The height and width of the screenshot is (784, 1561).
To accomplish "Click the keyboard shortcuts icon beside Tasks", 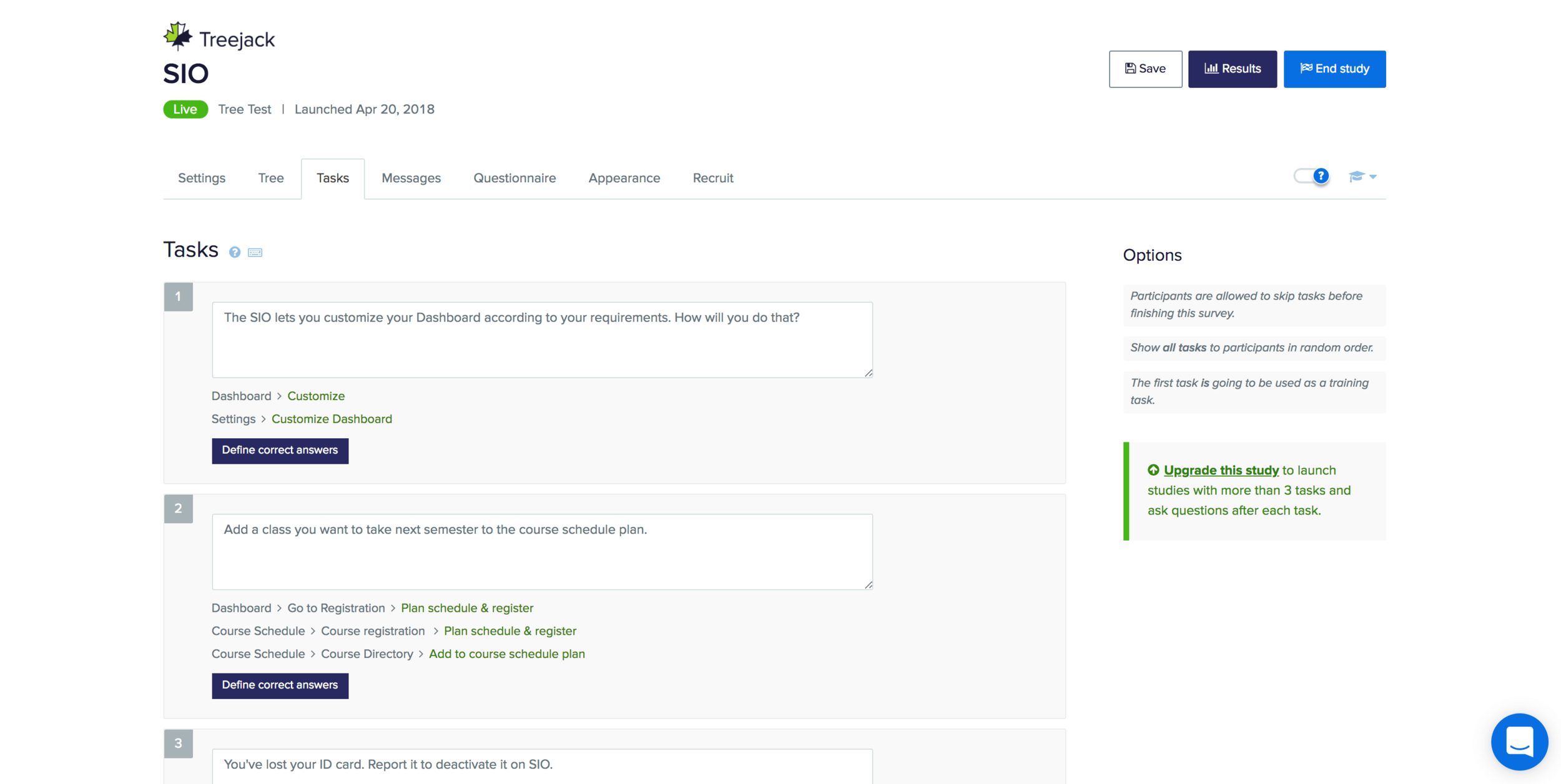I will (255, 252).
